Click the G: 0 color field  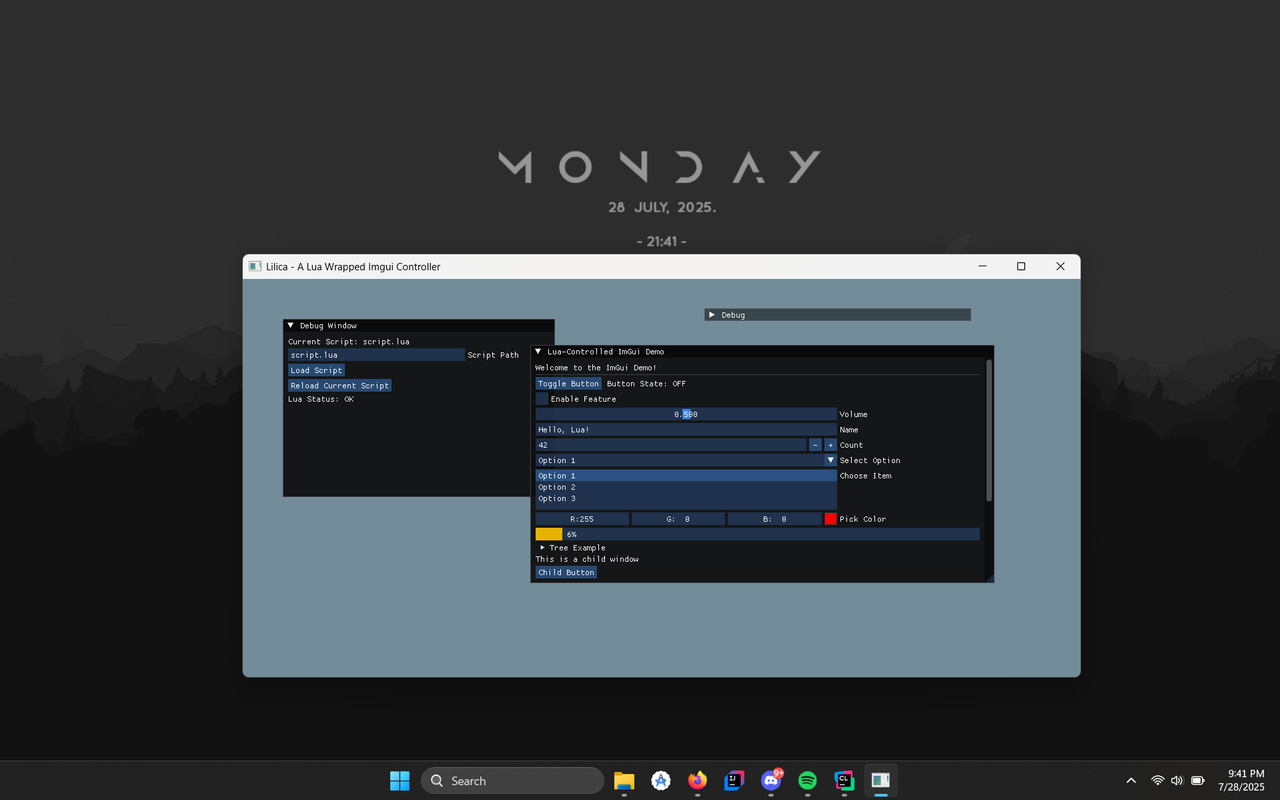(x=678, y=519)
